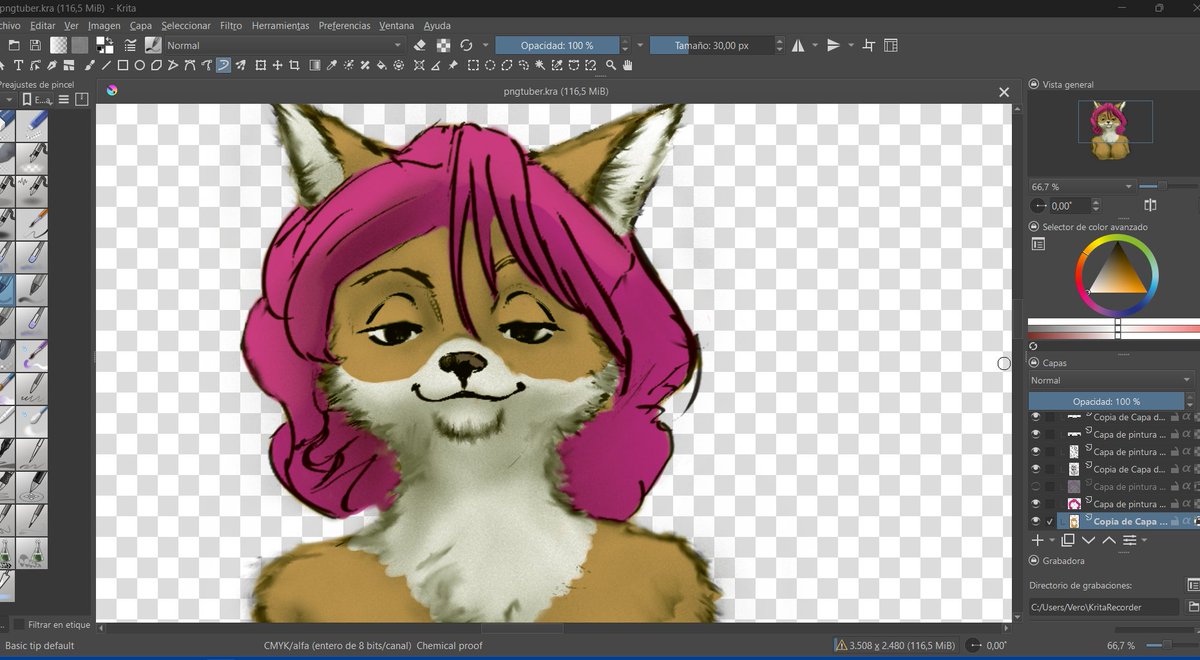Image resolution: width=1200 pixels, height=660 pixels.
Task: Select the Multibrush tool
Action: point(241,65)
